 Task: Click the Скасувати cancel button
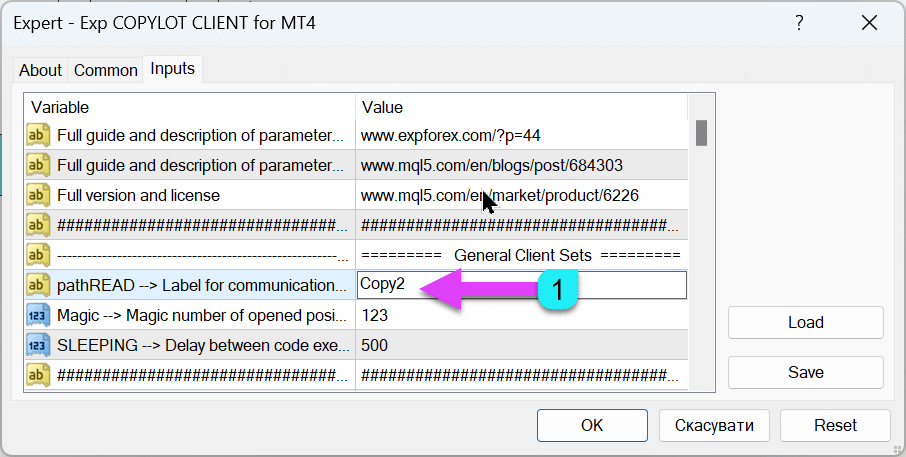(x=713, y=425)
